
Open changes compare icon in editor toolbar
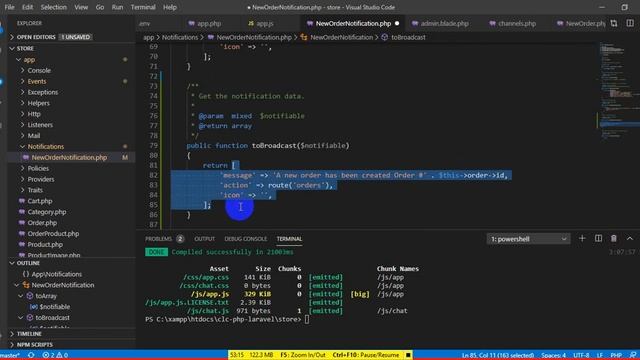[x=614, y=23]
